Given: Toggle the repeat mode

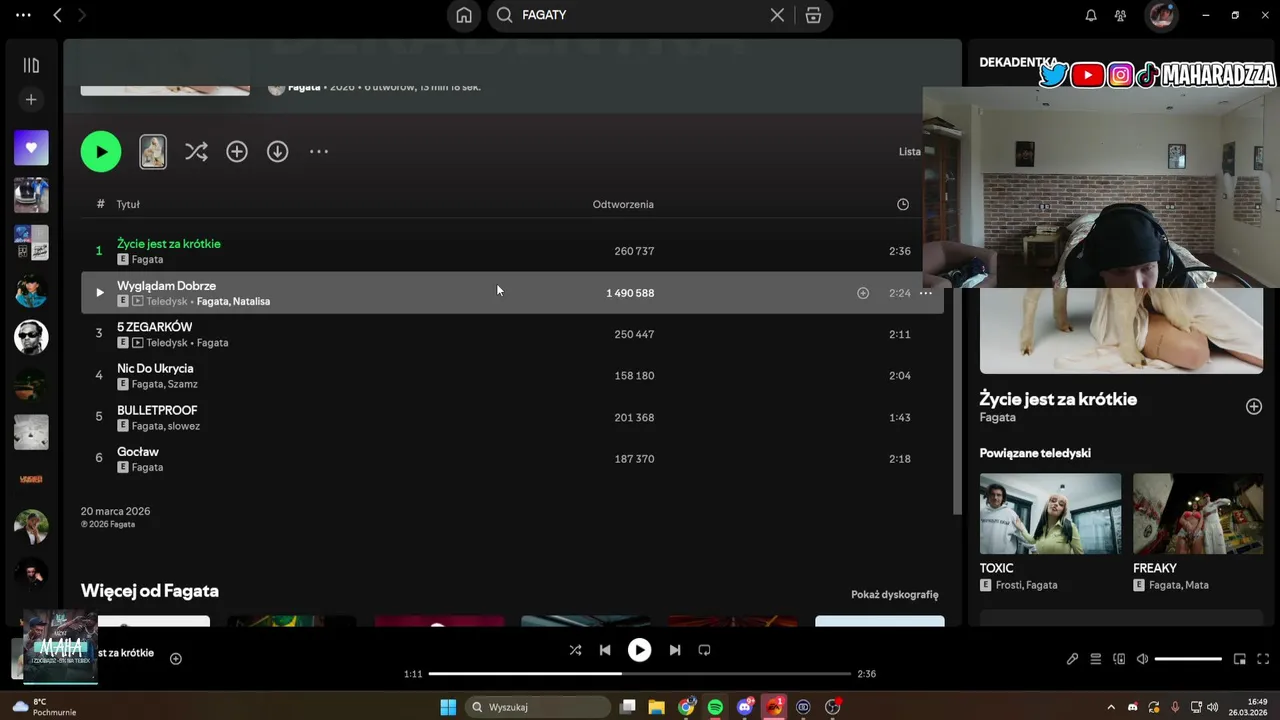Looking at the screenshot, I should tap(704, 650).
